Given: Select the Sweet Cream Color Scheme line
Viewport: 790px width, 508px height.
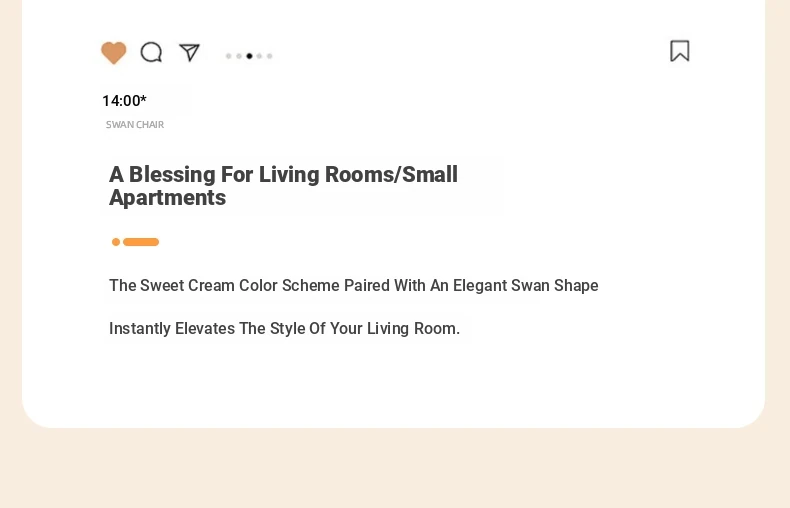Looking at the screenshot, I should pos(354,285).
